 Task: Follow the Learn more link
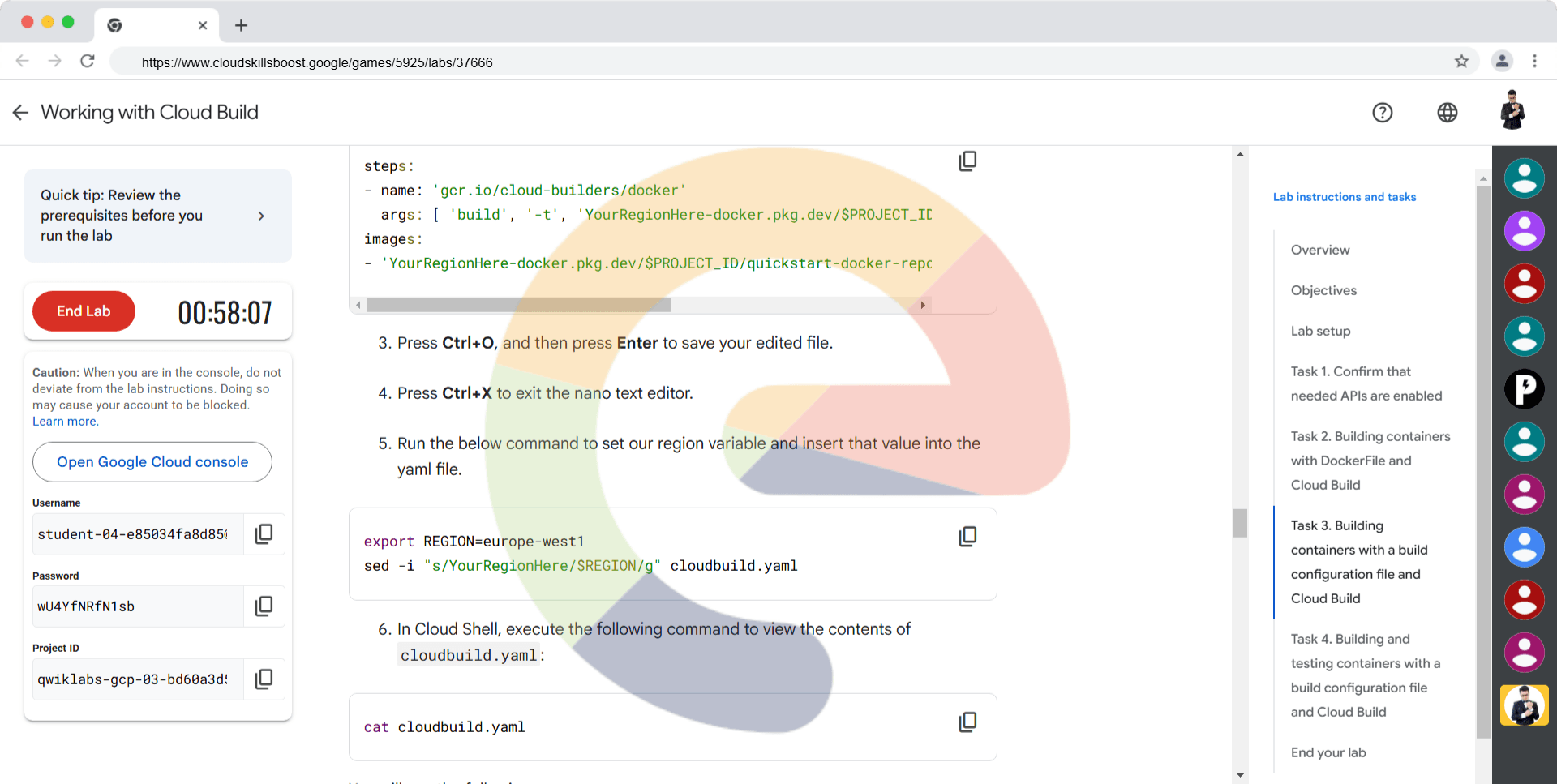coord(65,422)
